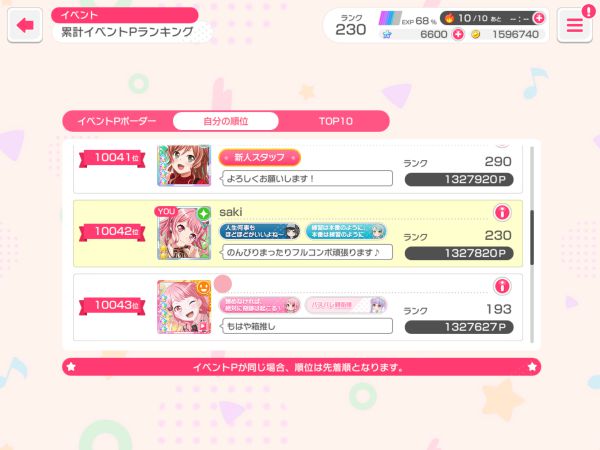Tap the 1327920P points bar

pyautogui.click(x=459, y=179)
